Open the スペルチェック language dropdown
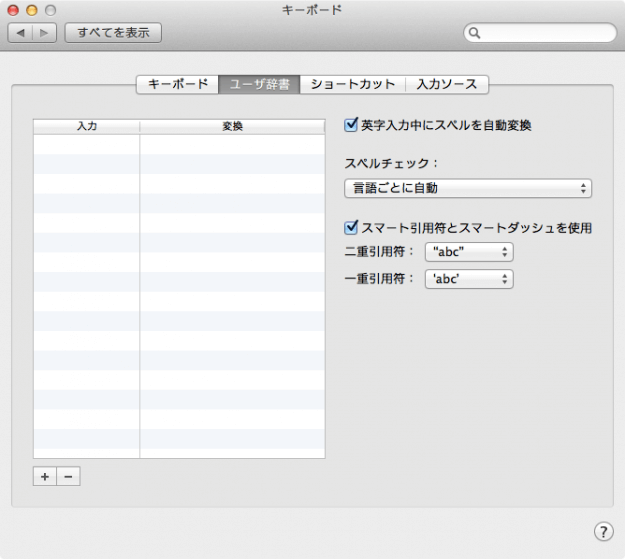This screenshot has height=559, width=625. [x=467, y=188]
